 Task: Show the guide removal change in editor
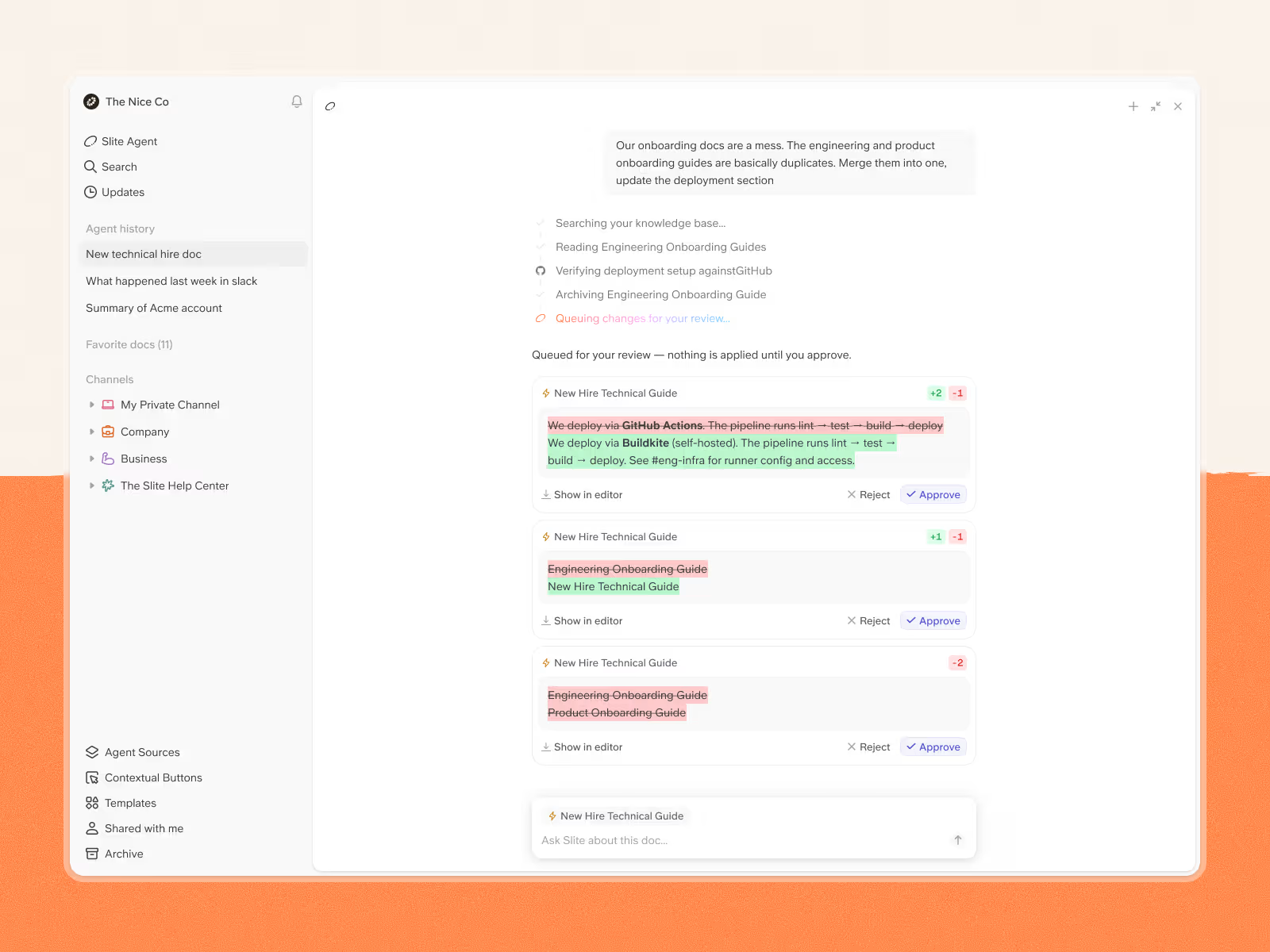pos(582,747)
